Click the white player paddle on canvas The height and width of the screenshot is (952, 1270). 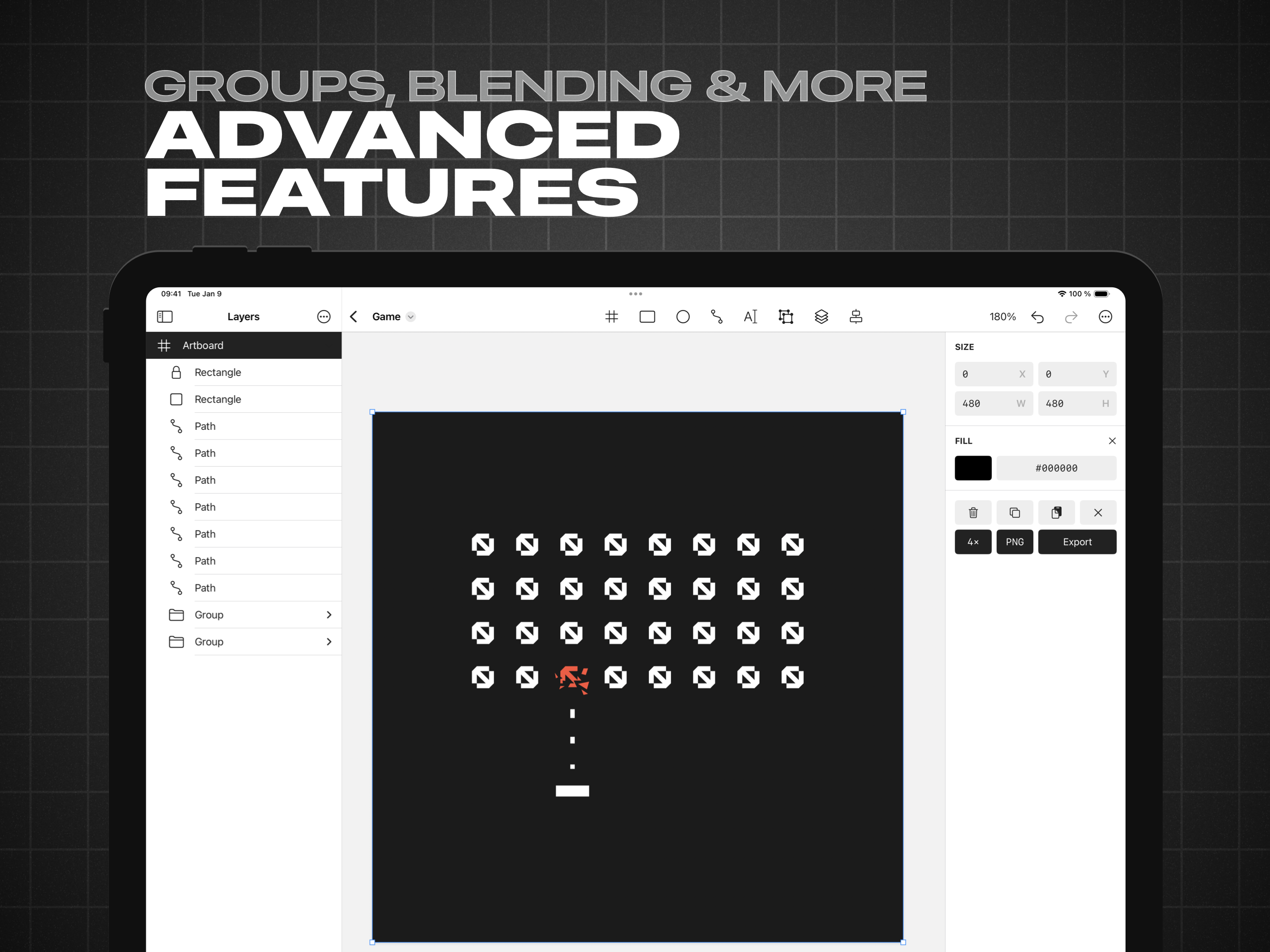572,791
